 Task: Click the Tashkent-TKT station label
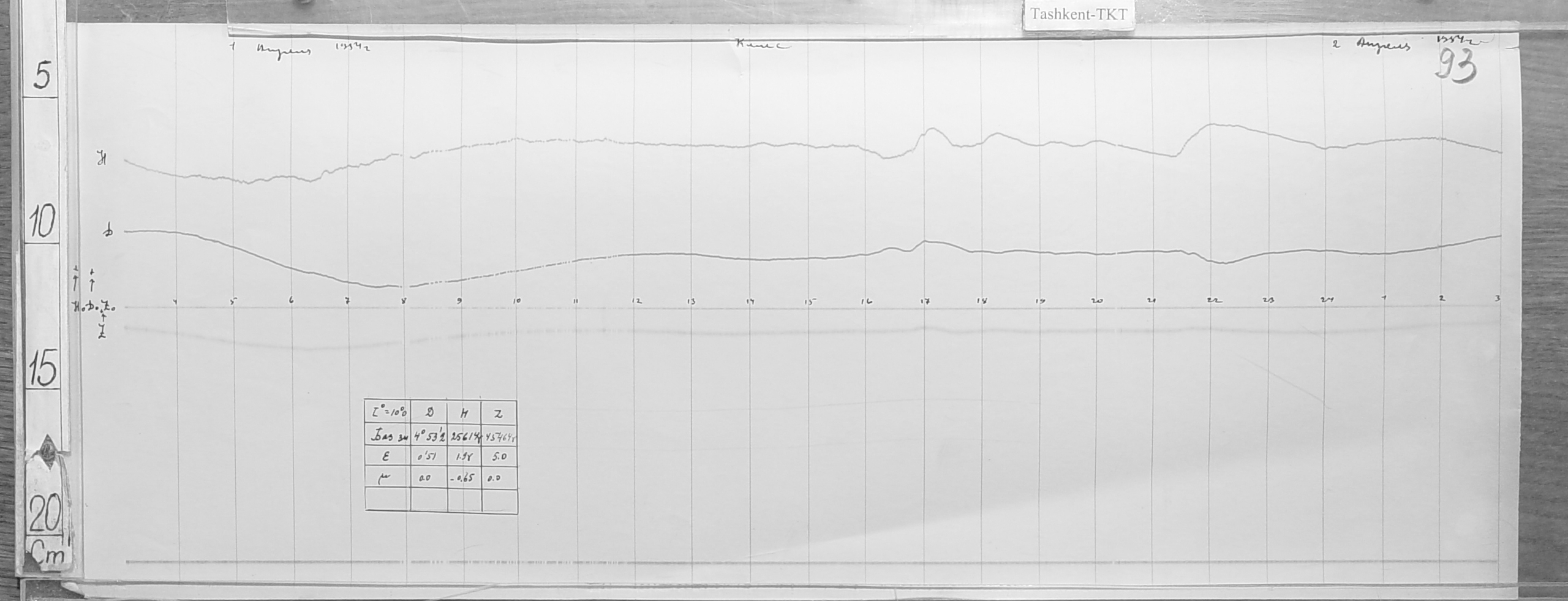1078,15
